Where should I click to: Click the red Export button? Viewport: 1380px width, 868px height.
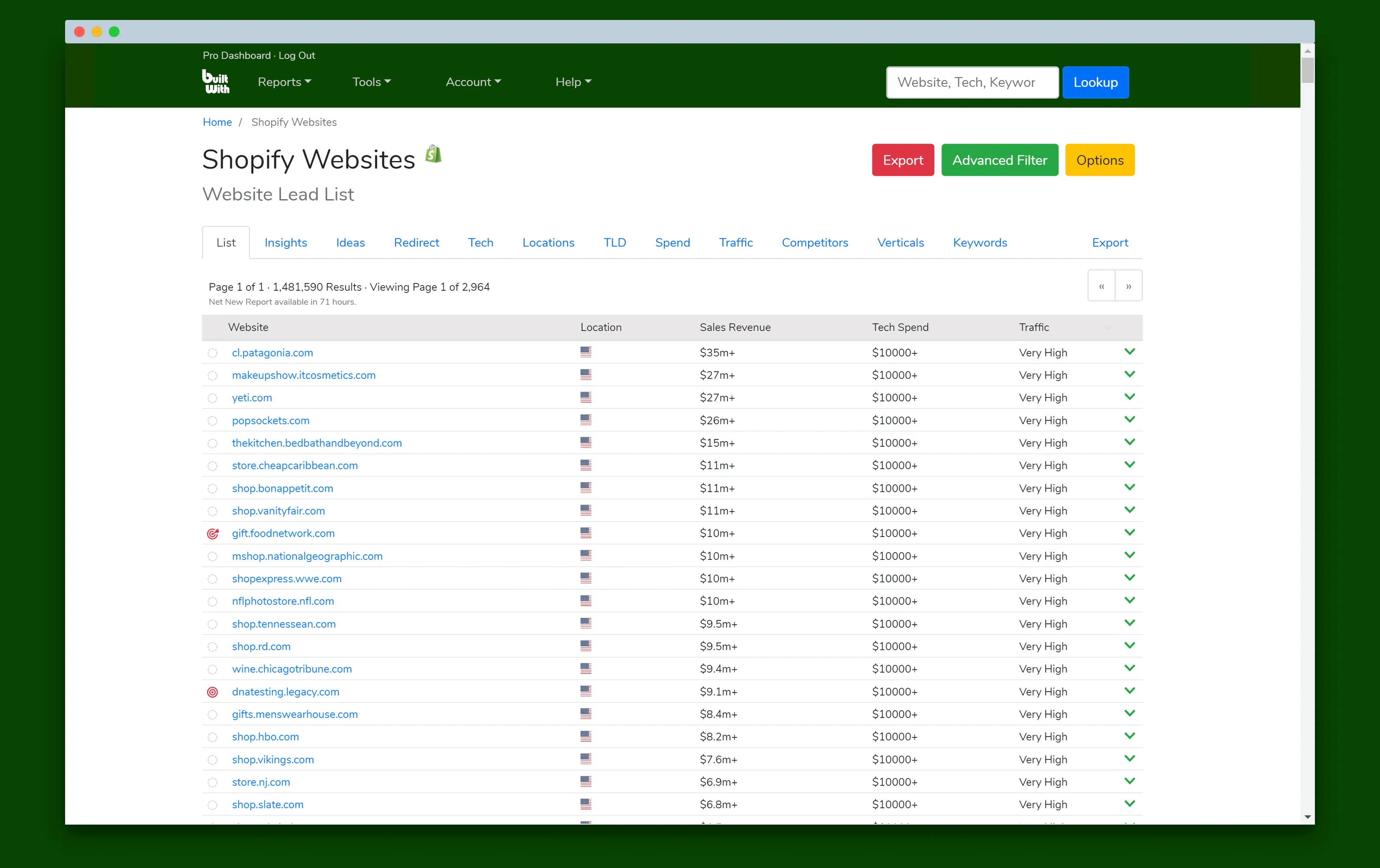coord(903,160)
